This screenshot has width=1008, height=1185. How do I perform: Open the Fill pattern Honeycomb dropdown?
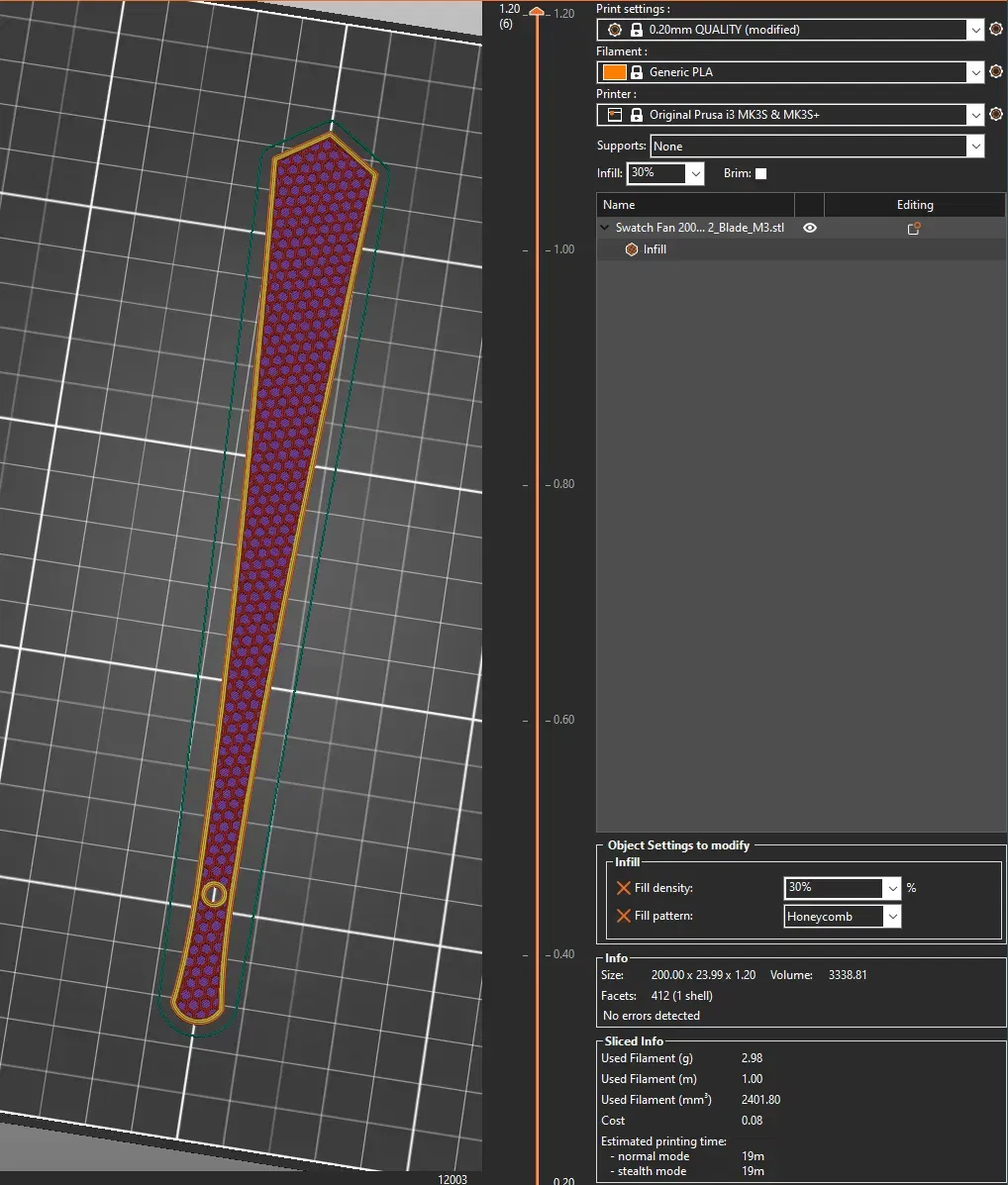[892, 917]
